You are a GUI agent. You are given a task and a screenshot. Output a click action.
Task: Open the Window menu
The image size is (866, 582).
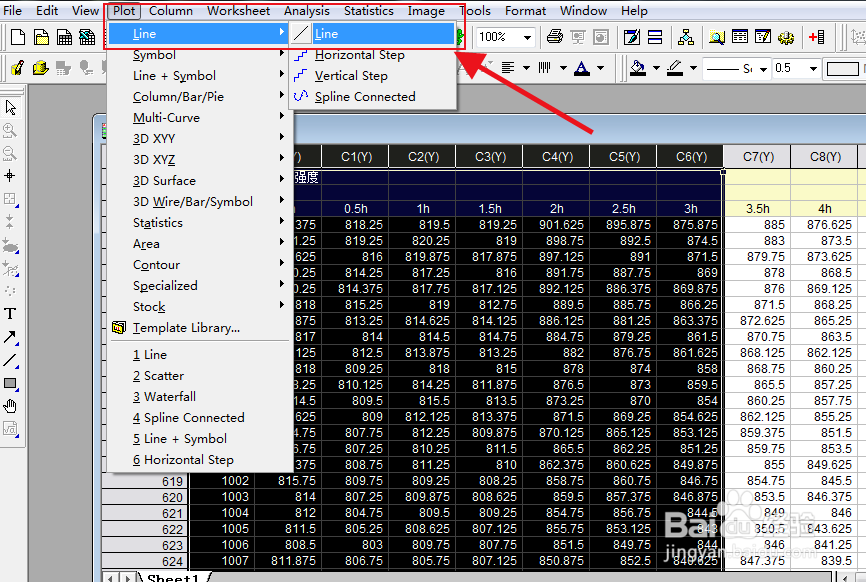(583, 10)
